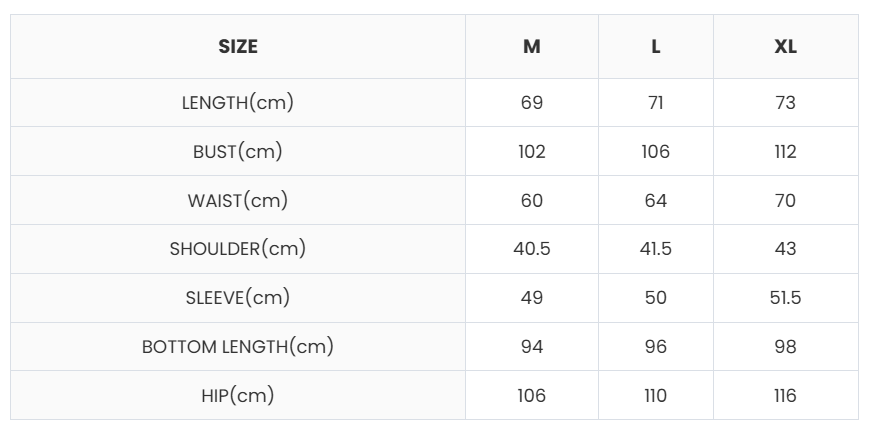The width and height of the screenshot is (871, 433).
Task: Click the XL sleeve value 51.5
Action: point(785,298)
